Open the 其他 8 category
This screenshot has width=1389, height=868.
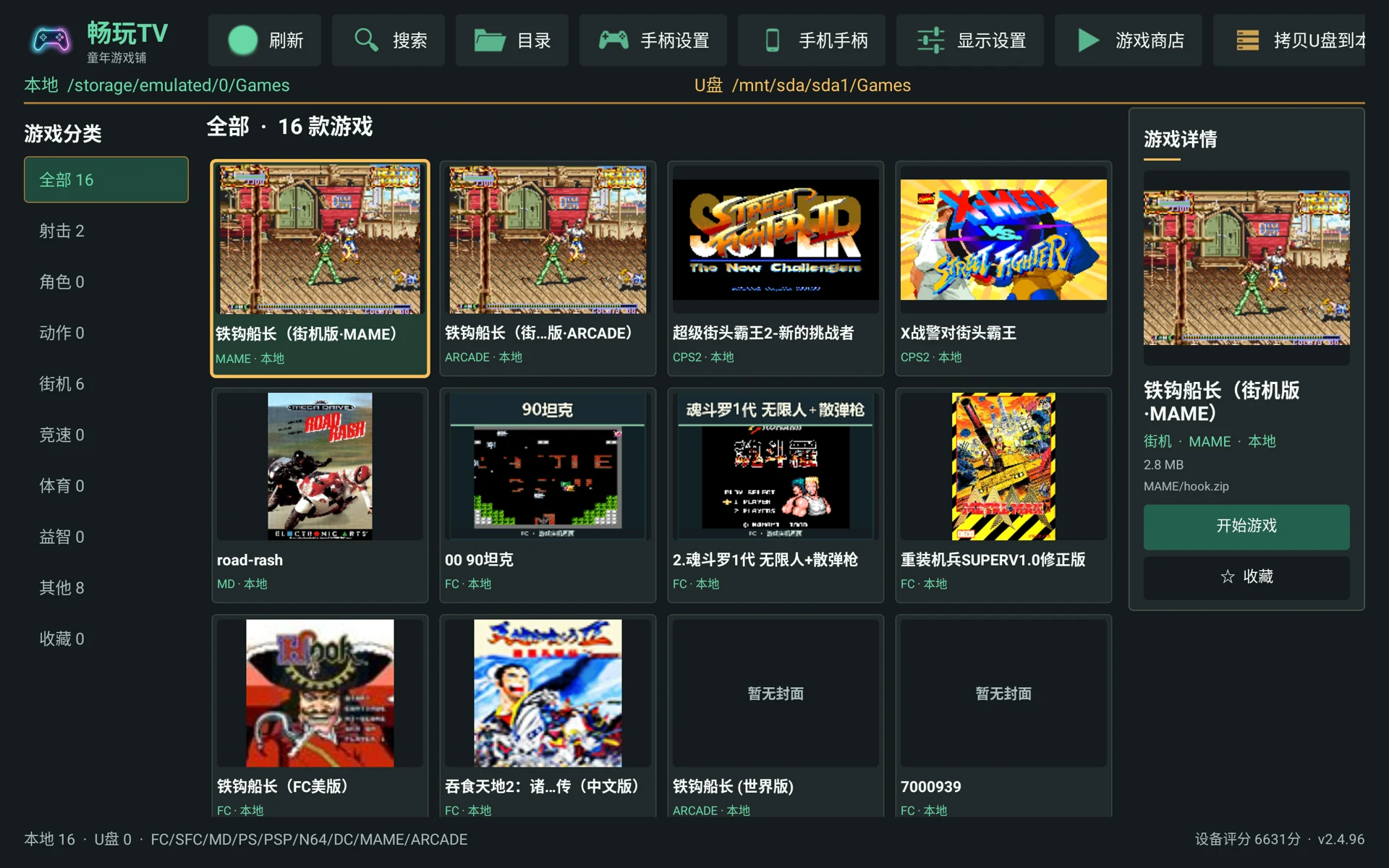click(x=106, y=587)
